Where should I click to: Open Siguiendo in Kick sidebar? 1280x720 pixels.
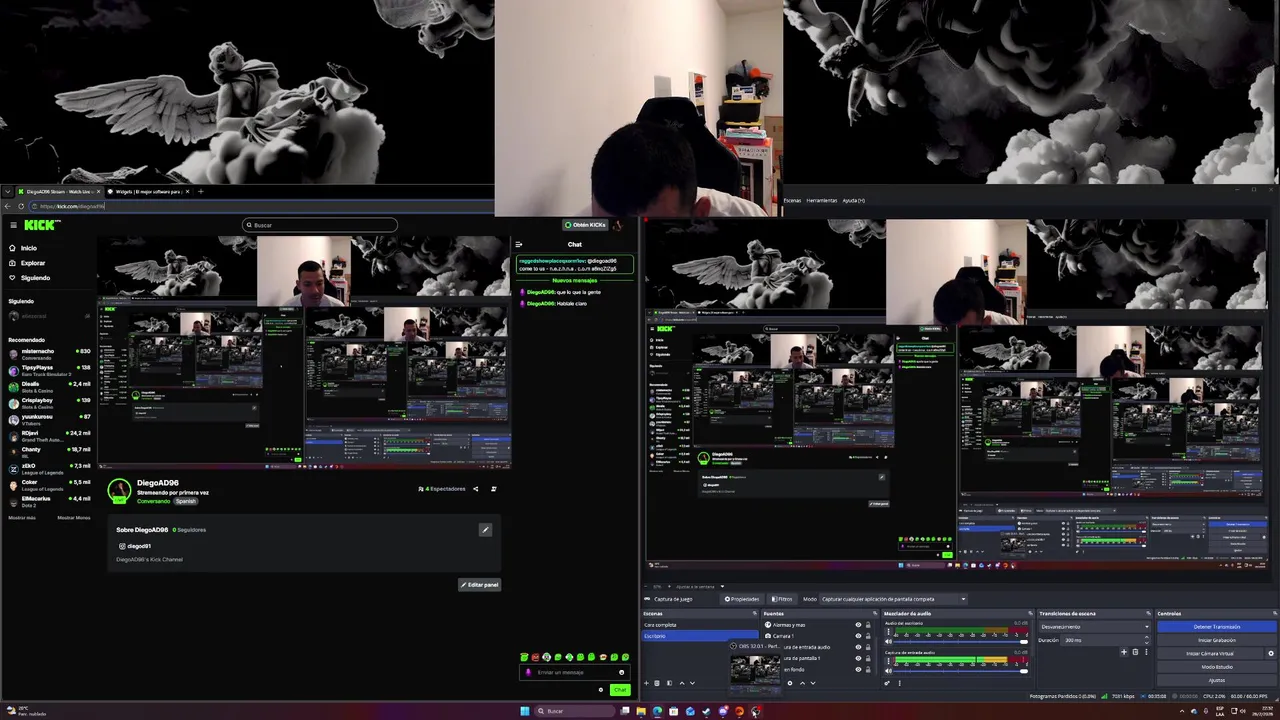tap(28, 278)
